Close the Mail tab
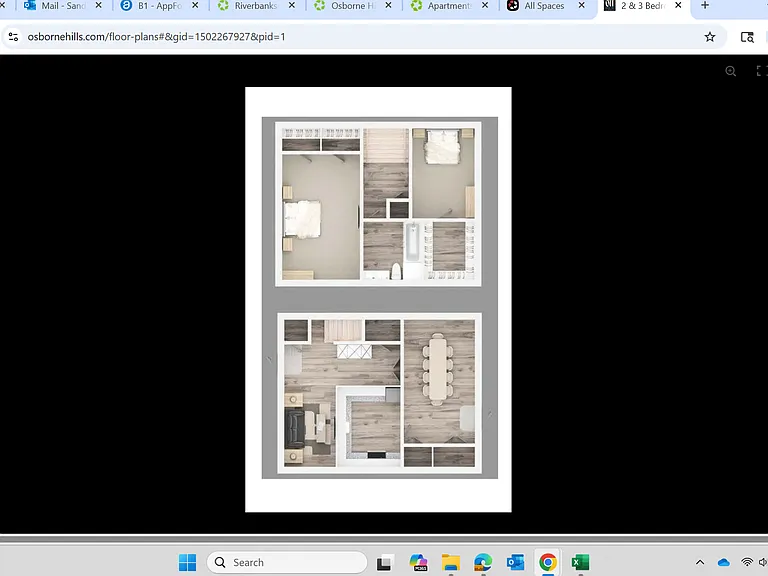 98,5
